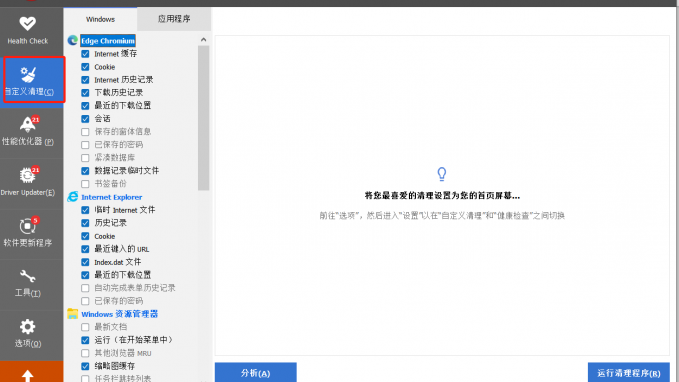Click the Windows 资源管理器 folder icon

pos(73,314)
